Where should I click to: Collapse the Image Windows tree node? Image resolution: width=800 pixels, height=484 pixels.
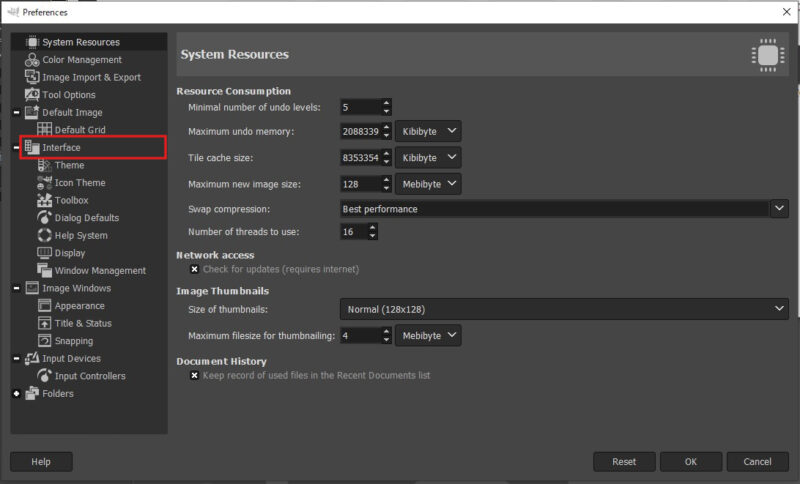point(16,288)
